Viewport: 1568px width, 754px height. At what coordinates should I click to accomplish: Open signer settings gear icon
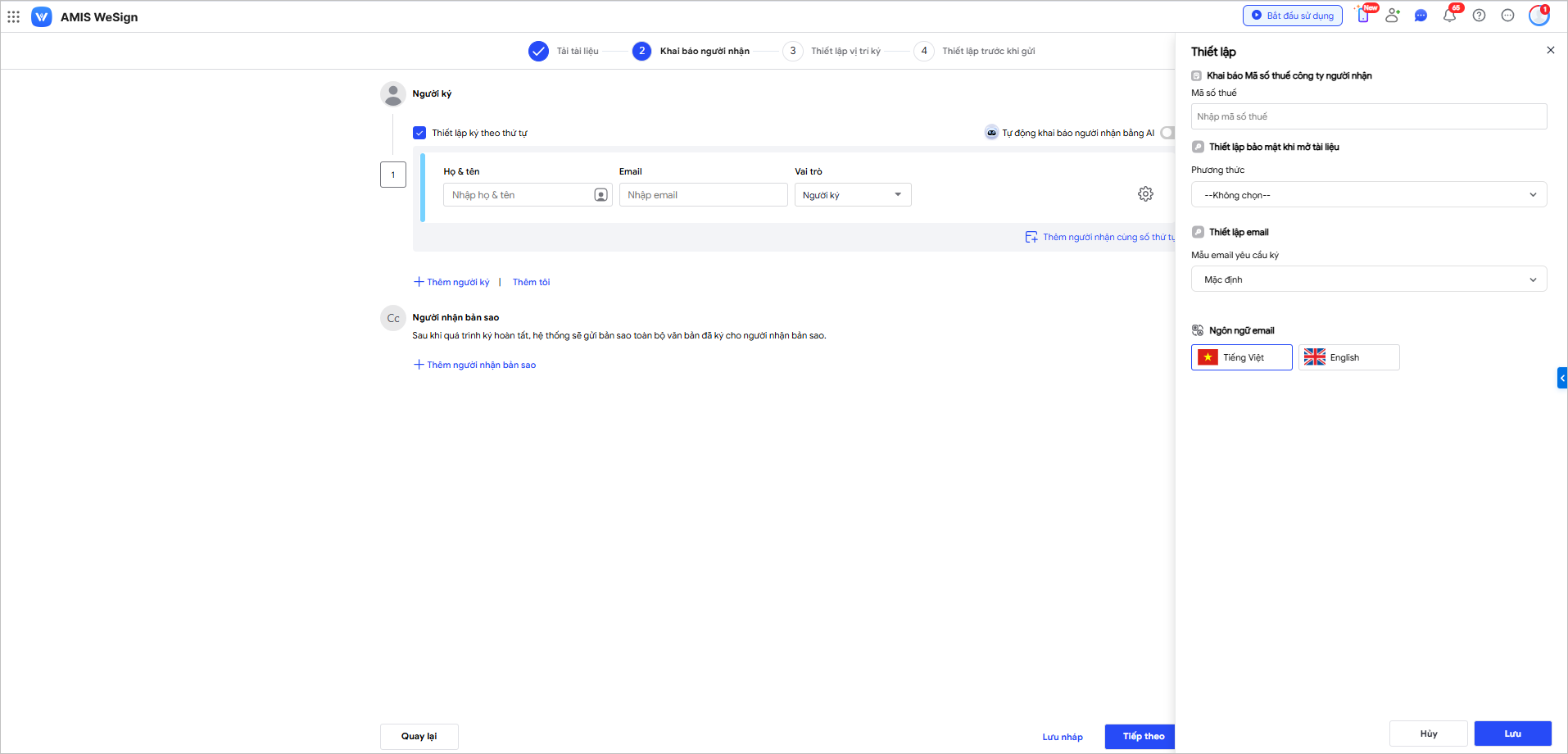[1145, 194]
